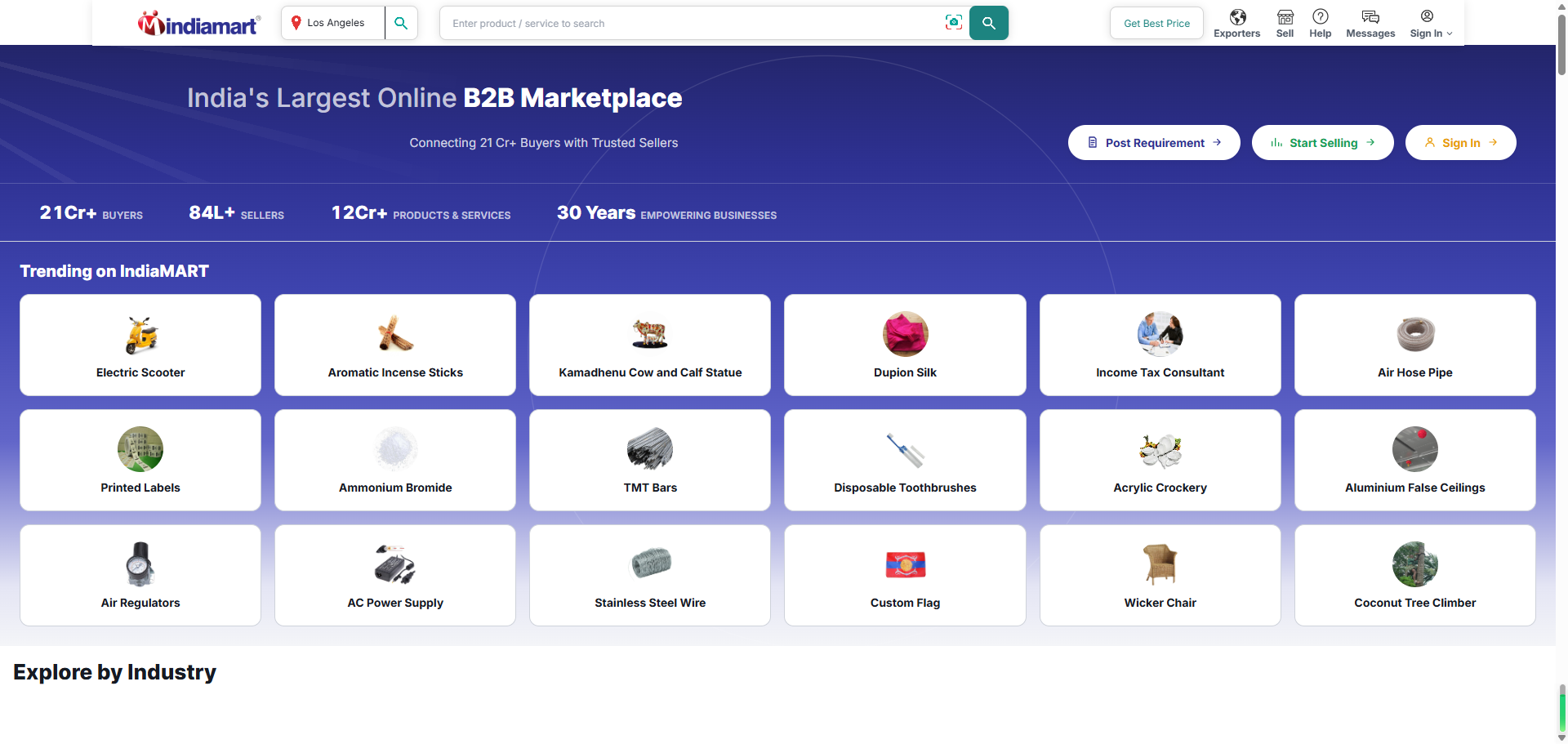Click 'Trending on IndiaMART' heading
This screenshot has height=744, width=1568.
coord(114,271)
